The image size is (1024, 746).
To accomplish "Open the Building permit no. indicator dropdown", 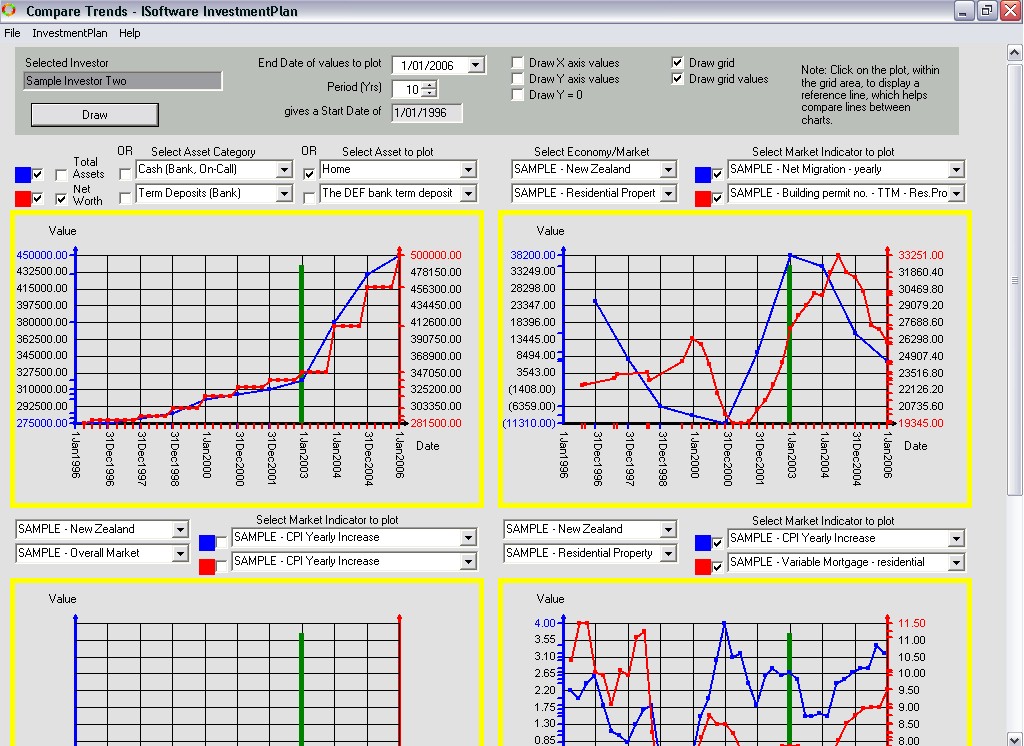I will click(x=956, y=194).
